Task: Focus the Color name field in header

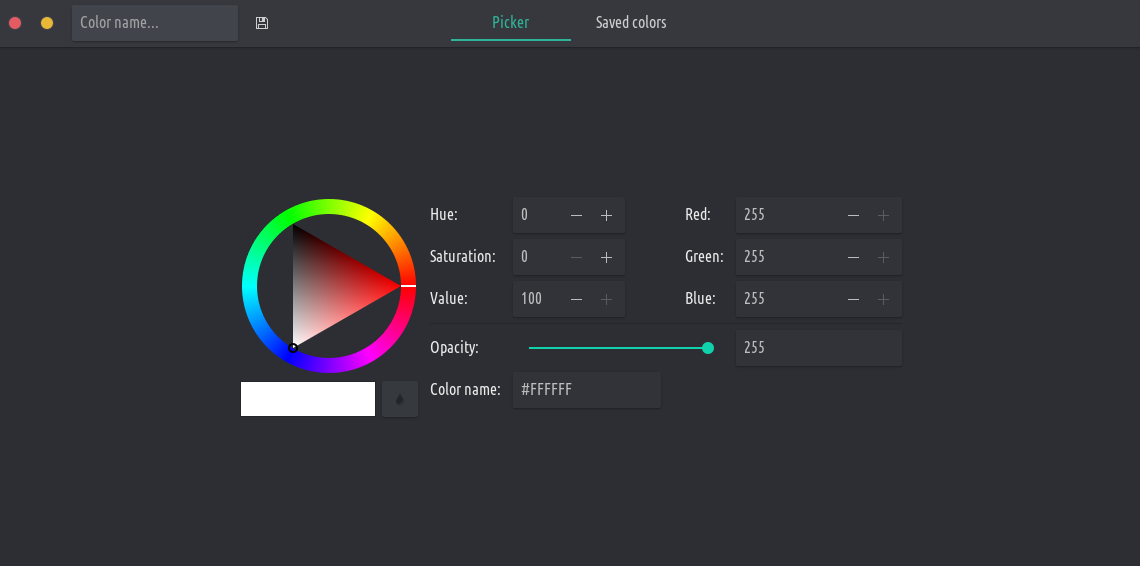Action: [x=154, y=23]
